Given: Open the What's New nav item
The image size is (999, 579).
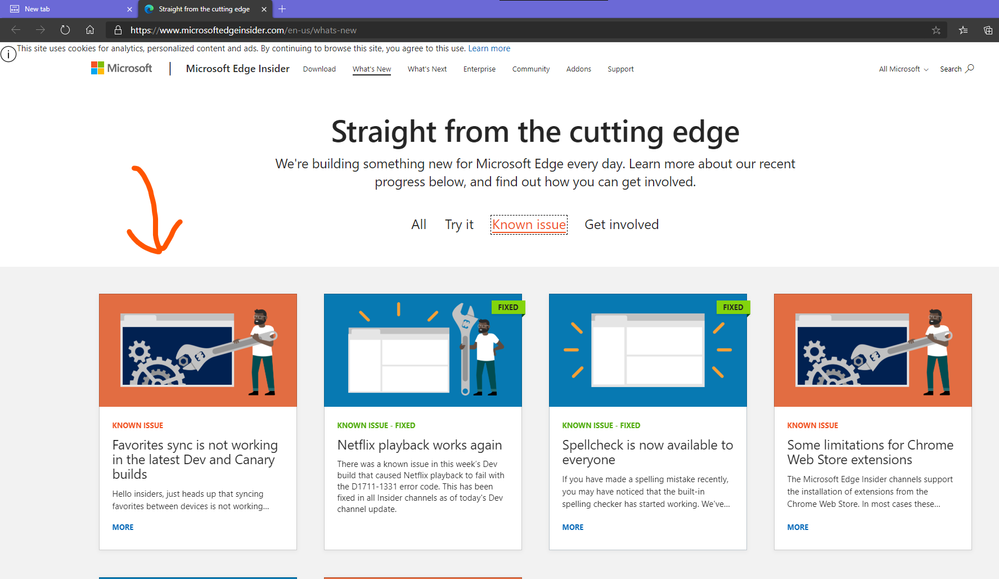Looking at the screenshot, I should tap(371, 69).
